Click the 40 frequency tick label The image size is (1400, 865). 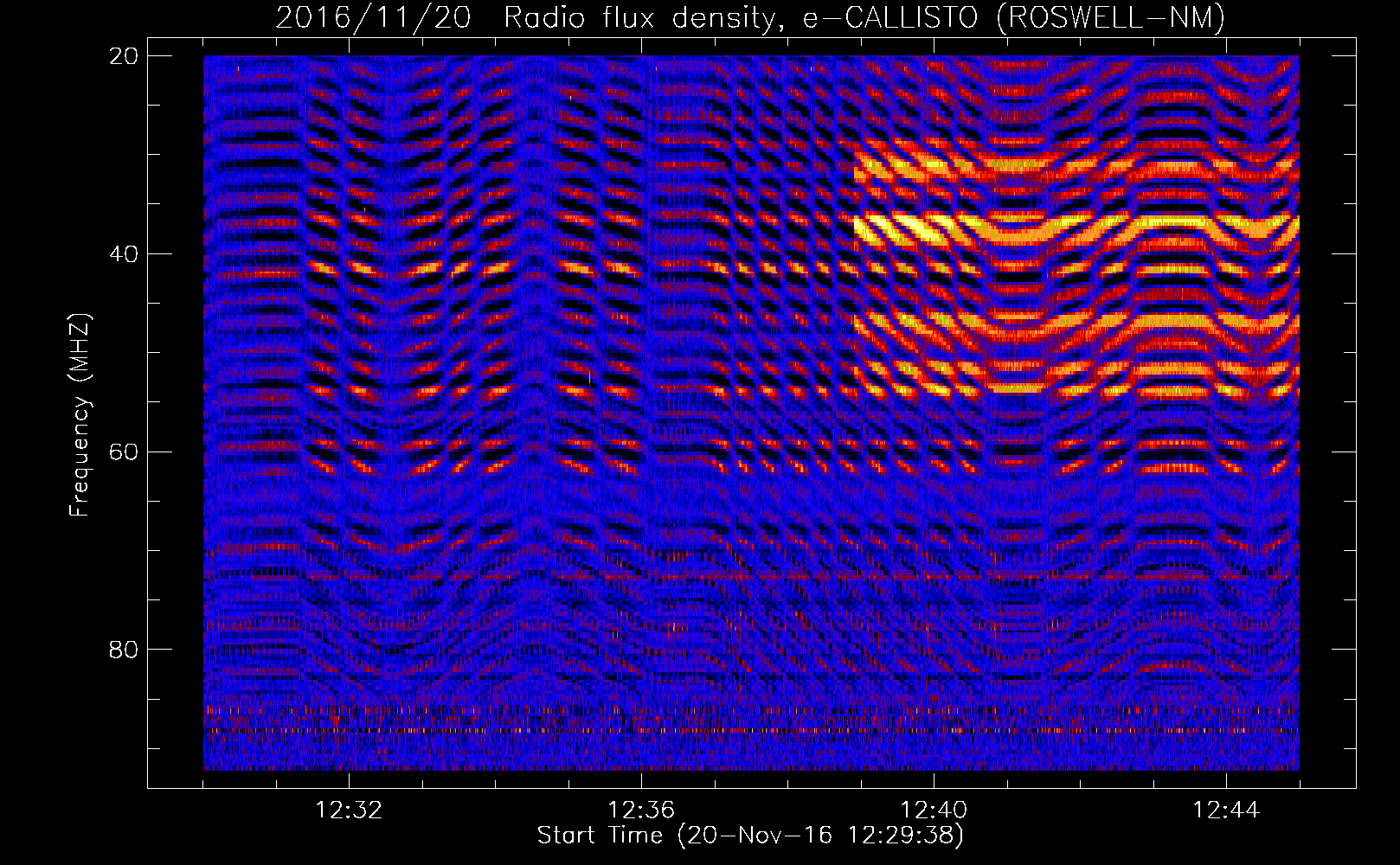tap(125, 254)
